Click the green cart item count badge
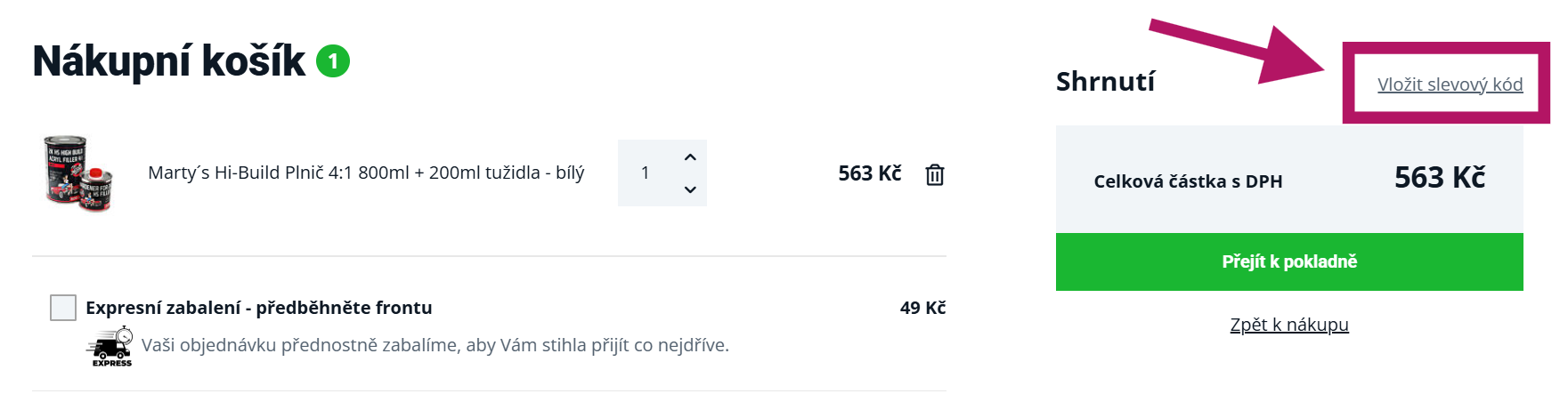1568x410 pixels. coord(333,61)
